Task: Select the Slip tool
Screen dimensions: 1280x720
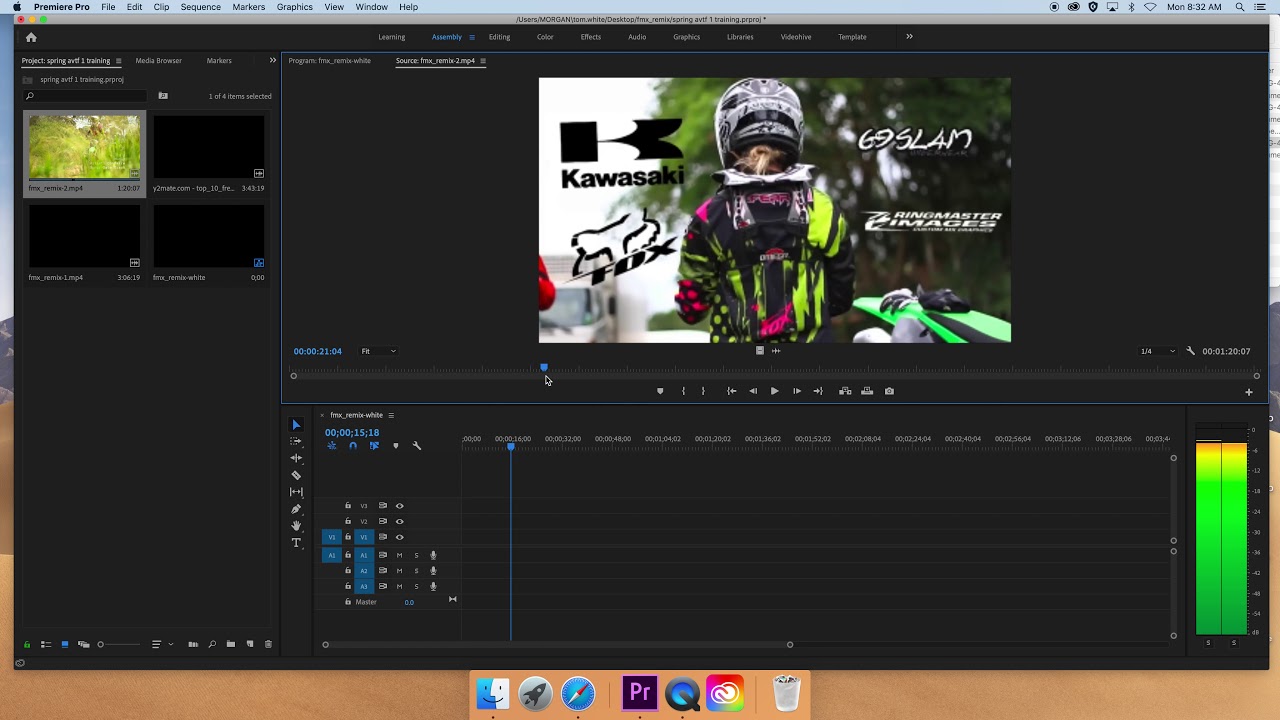Action: click(x=296, y=492)
